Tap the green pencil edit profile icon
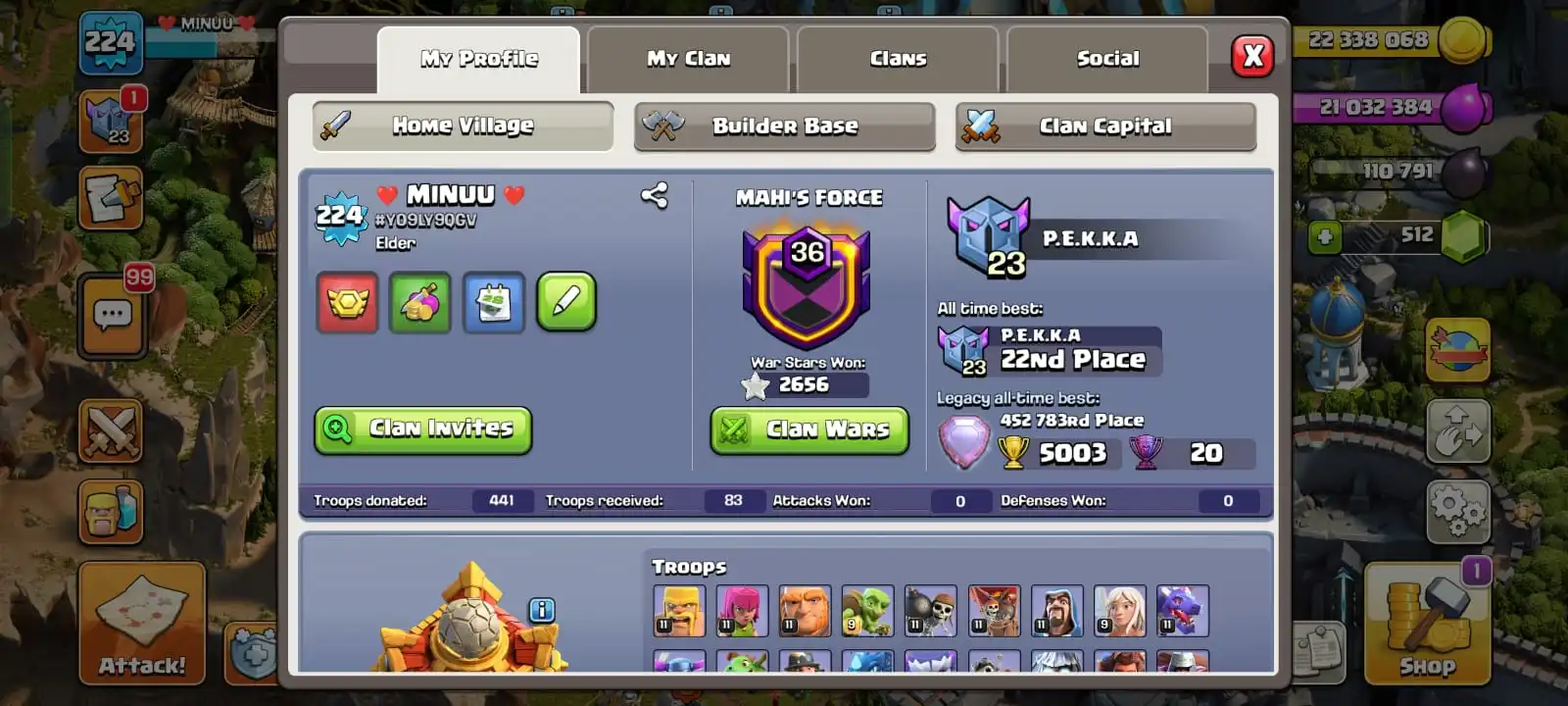The width and height of the screenshot is (1568, 706). 566,302
